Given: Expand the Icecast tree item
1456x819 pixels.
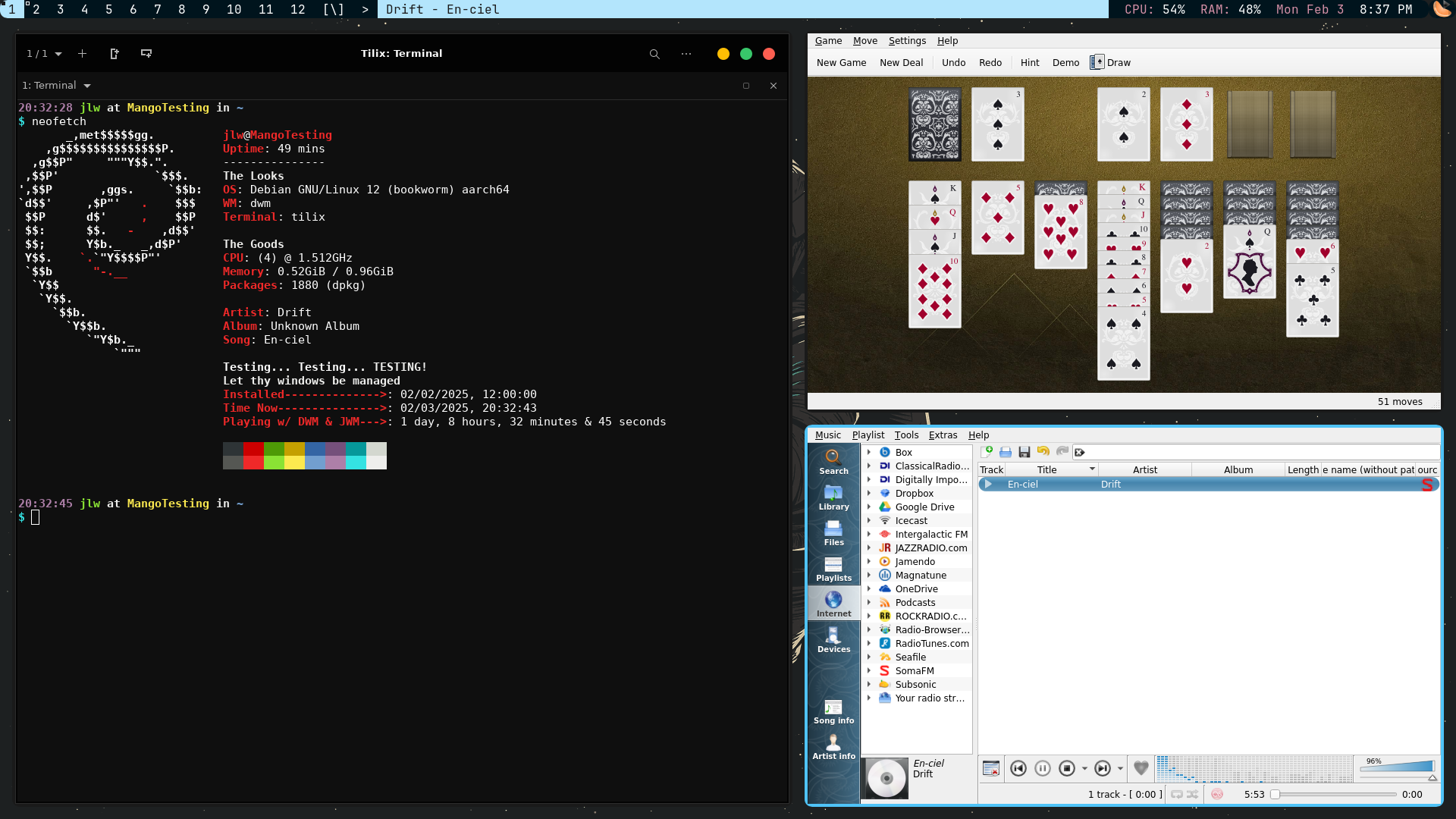Looking at the screenshot, I should pyautogui.click(x=869, y=520).
